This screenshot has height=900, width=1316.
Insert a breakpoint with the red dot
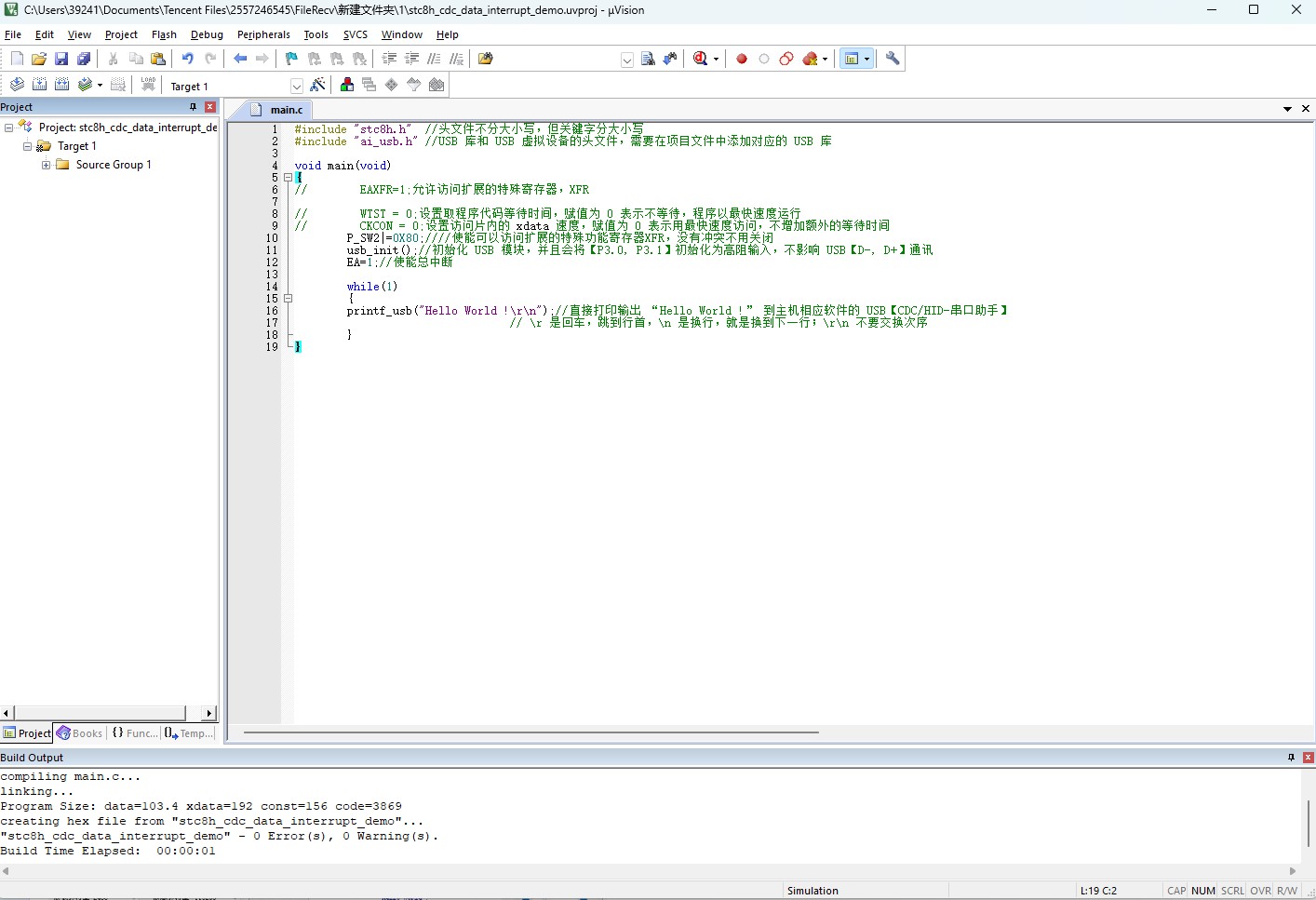pyautogui.click(x=742, y=59)
